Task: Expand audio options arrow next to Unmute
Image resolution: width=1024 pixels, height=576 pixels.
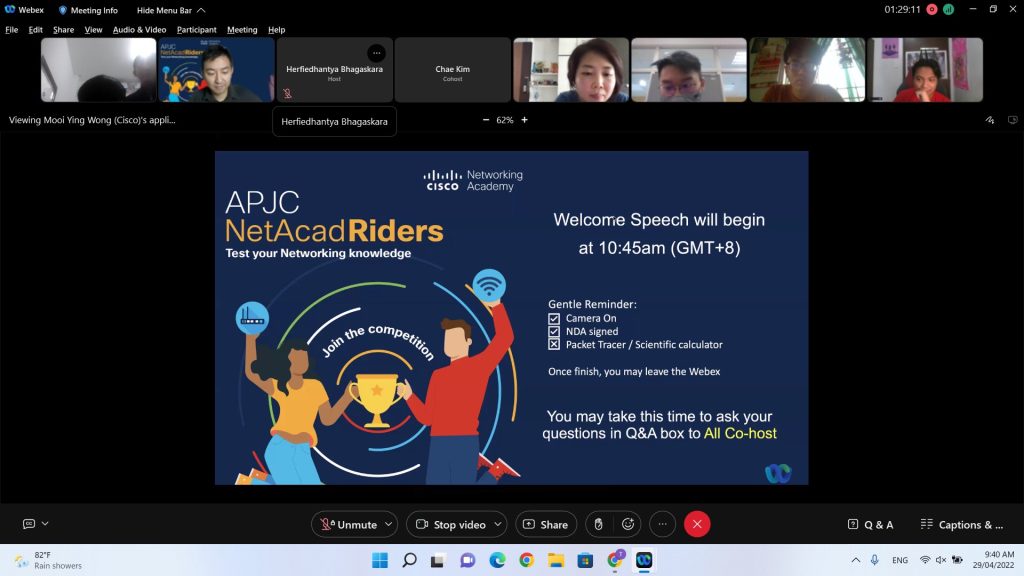Action: [389, 524]
